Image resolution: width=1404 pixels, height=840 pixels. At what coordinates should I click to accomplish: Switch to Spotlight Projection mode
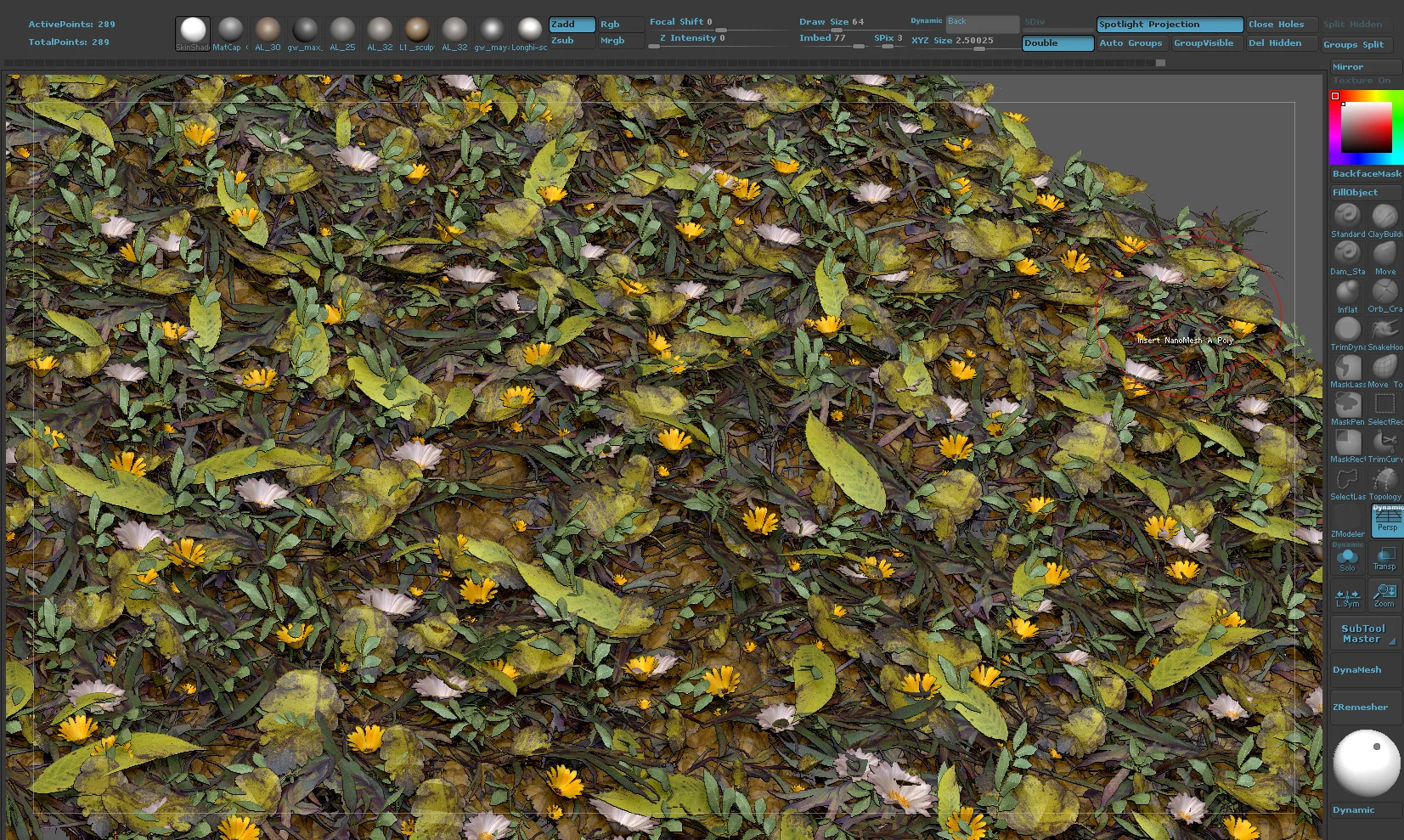coord(1169,24)
